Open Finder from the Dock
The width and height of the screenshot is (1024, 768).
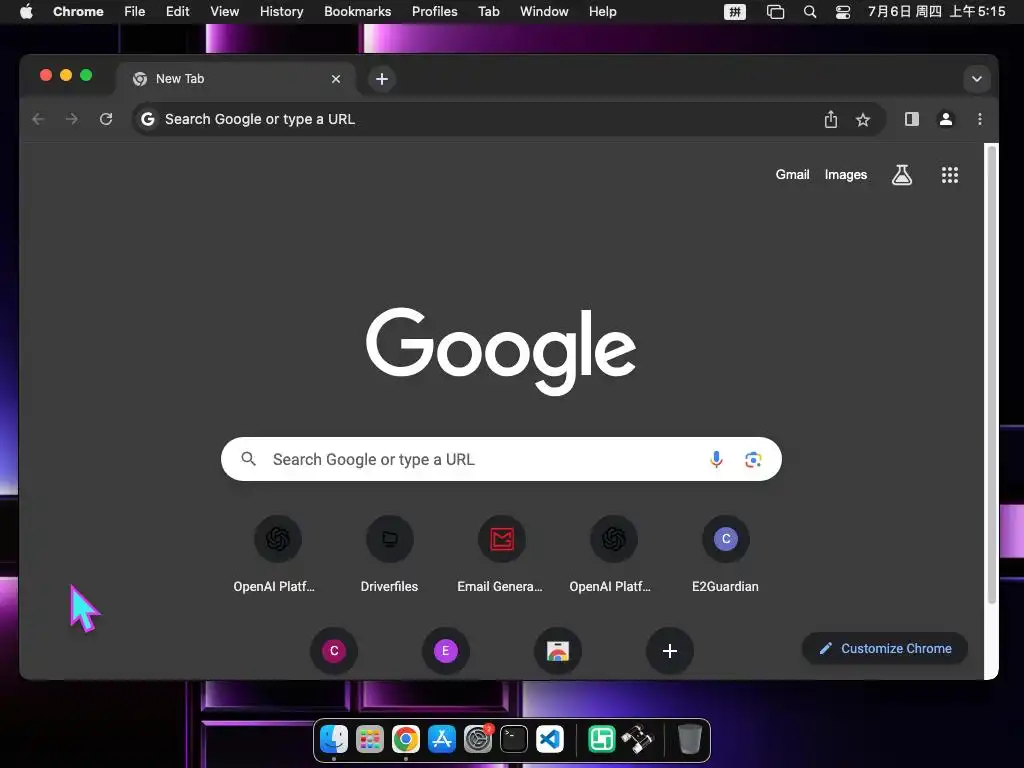(334, 739)
